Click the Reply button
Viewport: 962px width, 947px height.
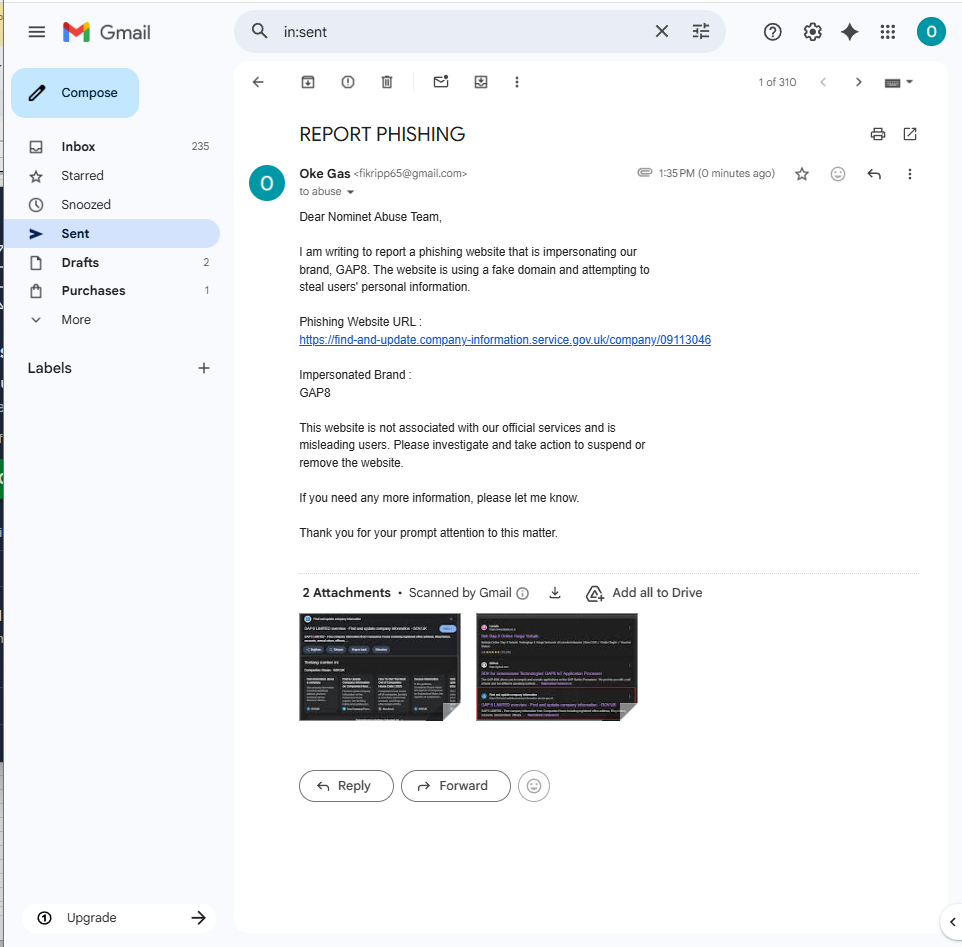tap(346, 786)
